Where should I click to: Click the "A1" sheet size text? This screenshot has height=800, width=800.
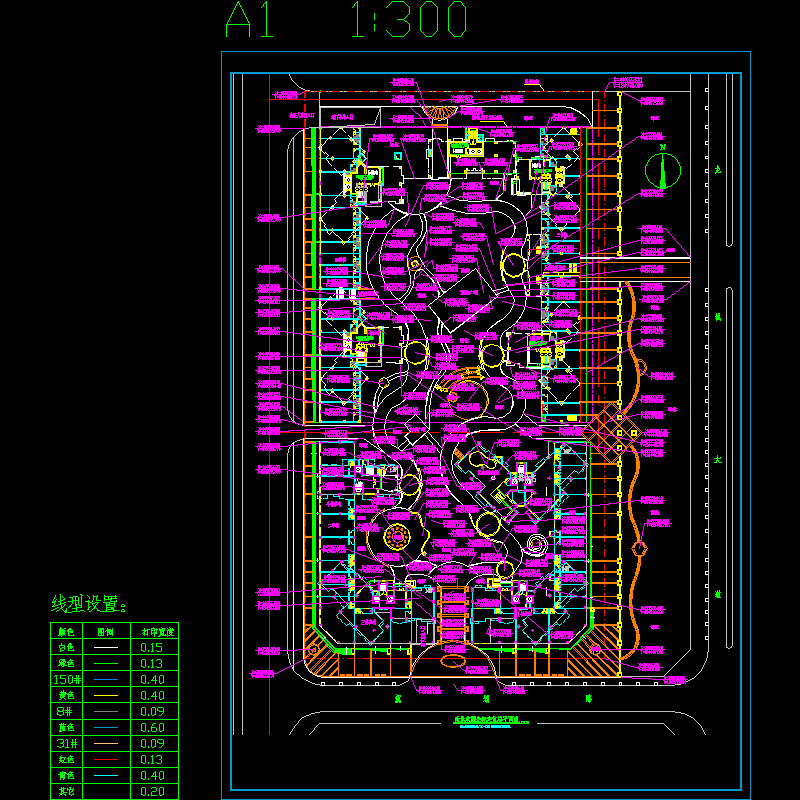tap(249, 20)
